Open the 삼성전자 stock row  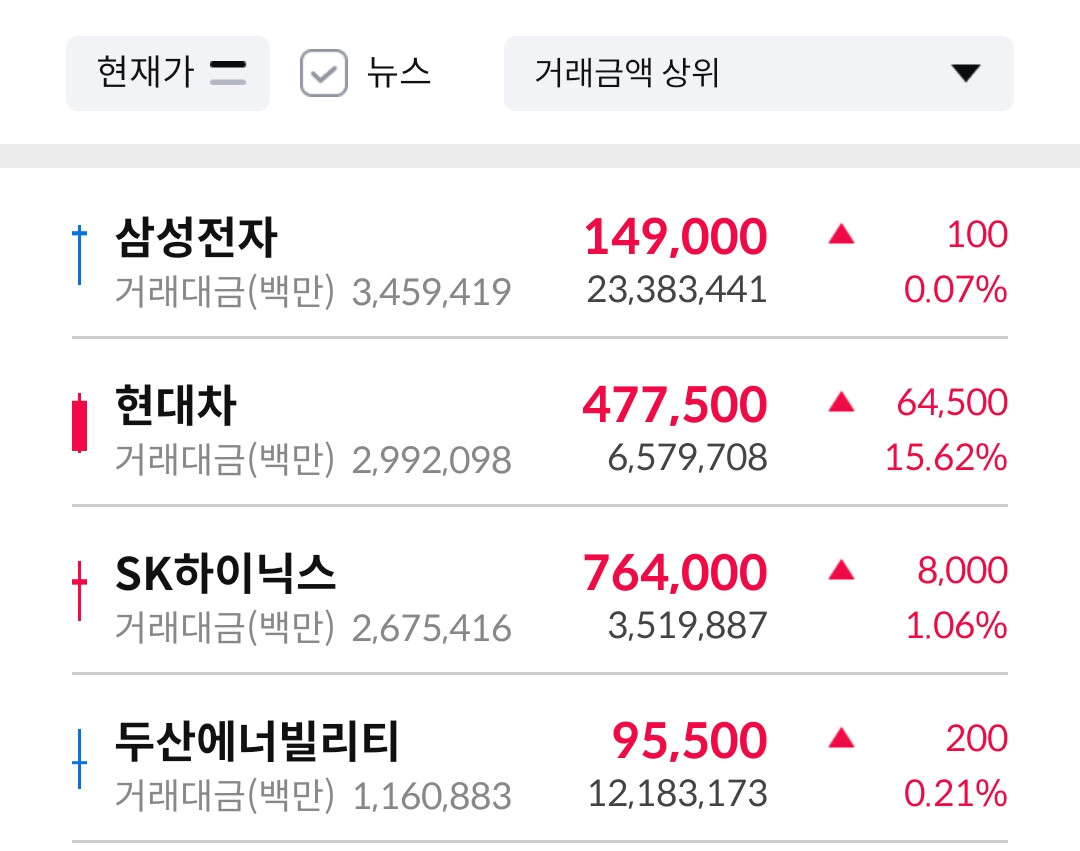pyautogui.click(x=196, y=238)
